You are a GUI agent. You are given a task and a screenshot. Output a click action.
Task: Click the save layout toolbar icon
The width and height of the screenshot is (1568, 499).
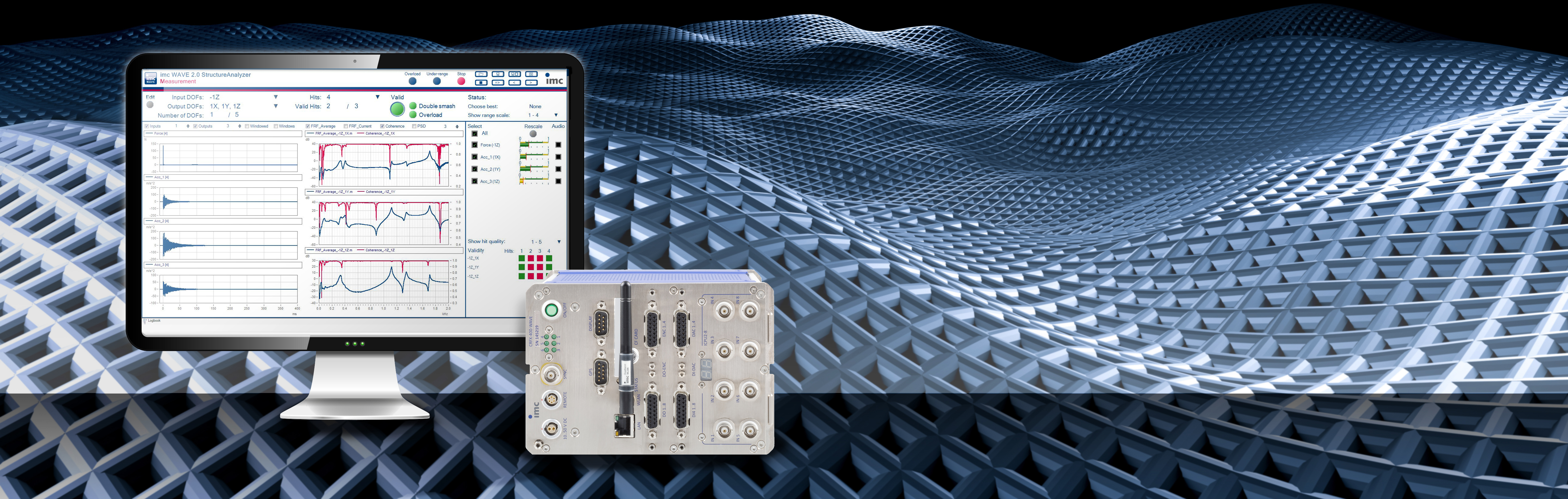(x=515, y=74)
